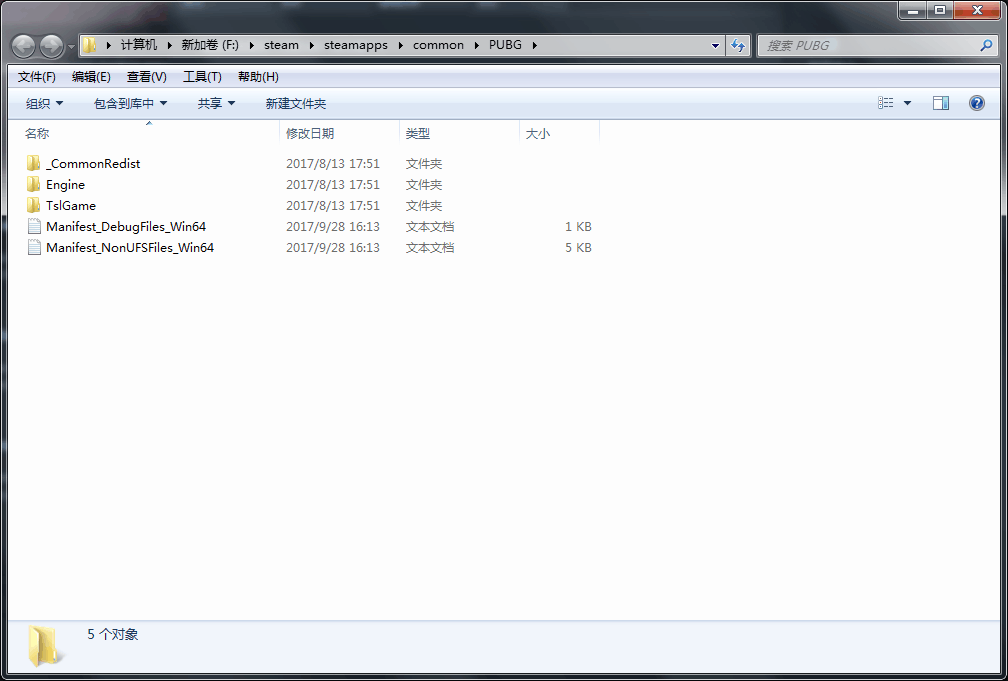Open recent locations dropdown beside Forward button

click(x=71, y=46)
